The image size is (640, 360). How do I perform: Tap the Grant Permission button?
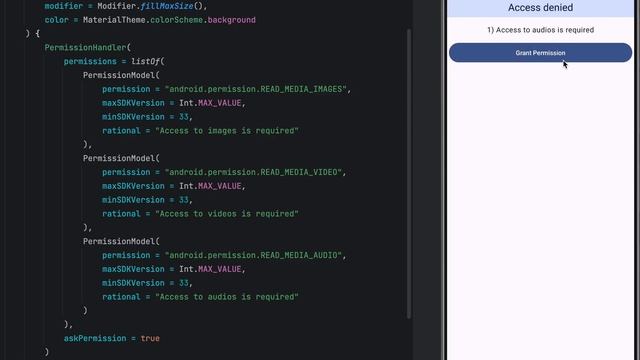(x=540, y=53)
